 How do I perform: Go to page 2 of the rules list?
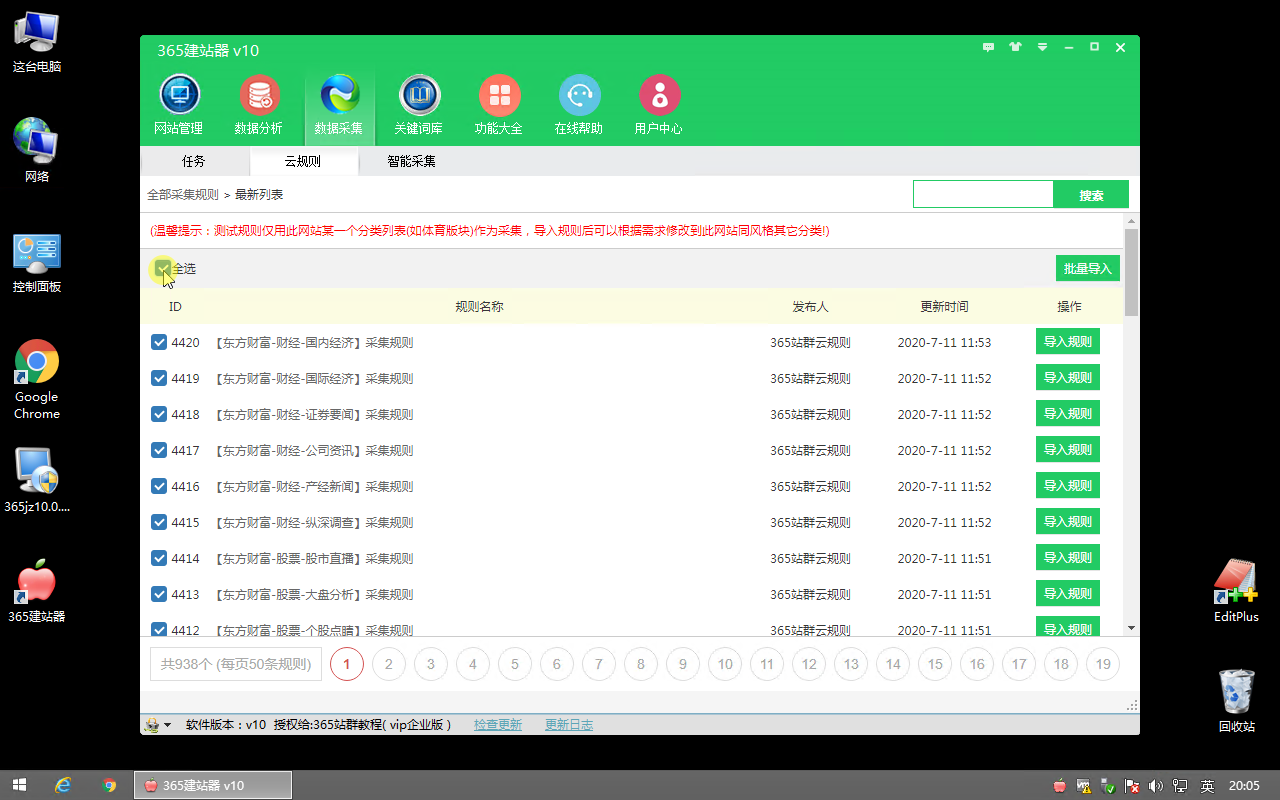(x=389, y=664)
